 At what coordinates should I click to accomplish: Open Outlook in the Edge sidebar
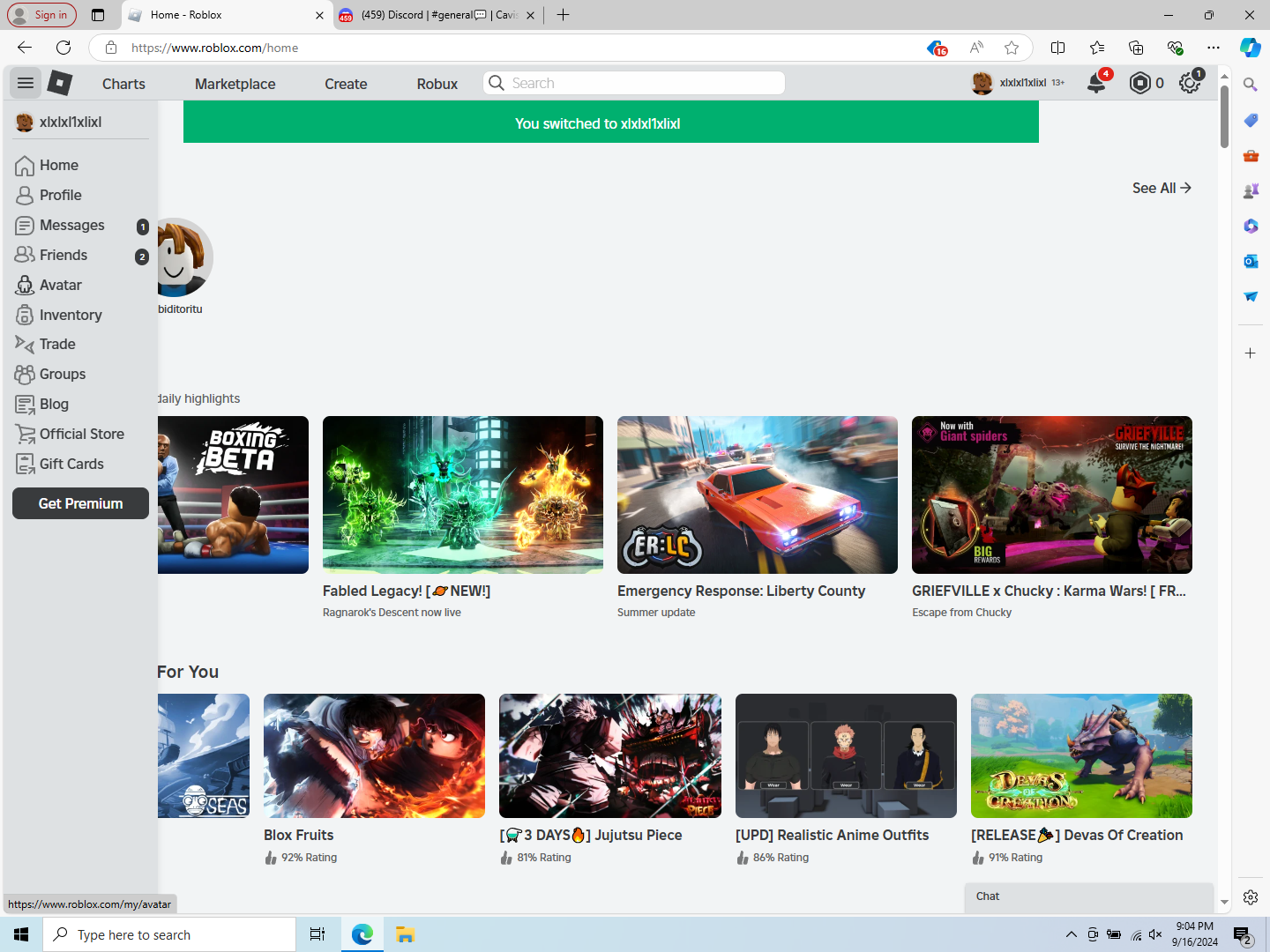click(x=1251, y=261)
